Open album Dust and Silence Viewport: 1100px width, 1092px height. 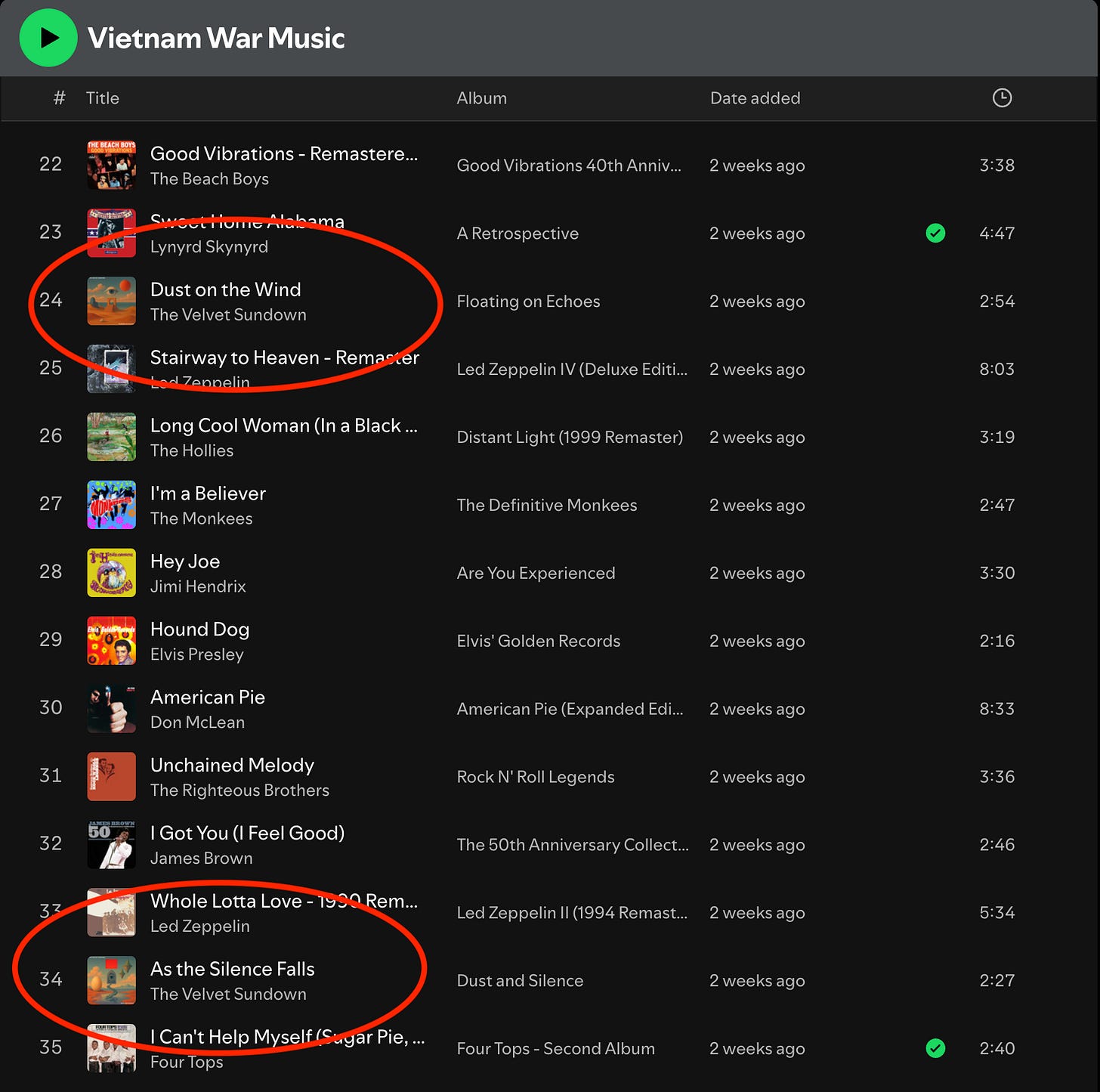click(520, 982)
